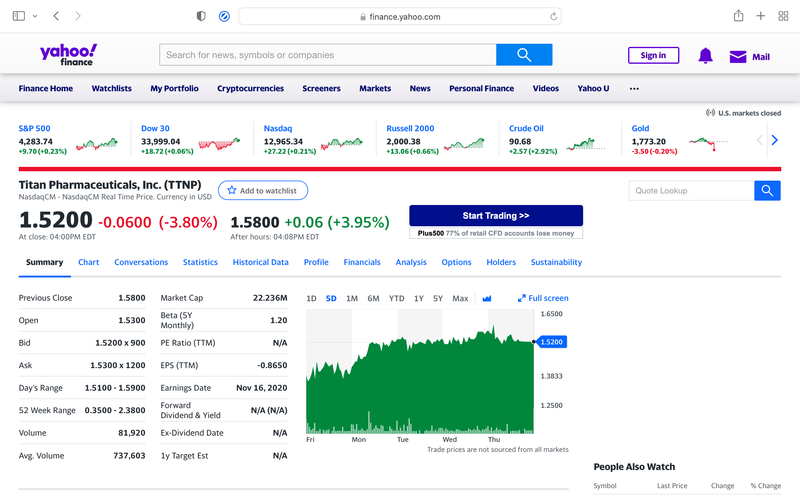Screen dimensions: 800x500
Task: Switch to the Holders tab
Action: point(501,262)
